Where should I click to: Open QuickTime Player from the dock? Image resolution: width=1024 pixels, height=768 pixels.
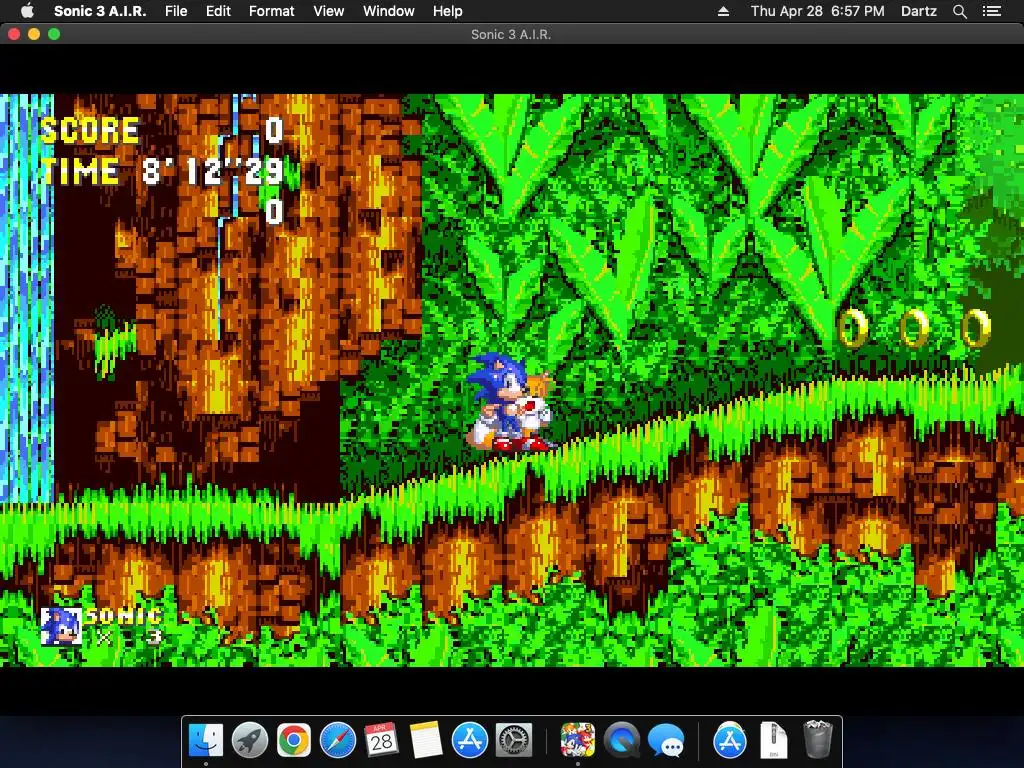(x=622, y=740)
